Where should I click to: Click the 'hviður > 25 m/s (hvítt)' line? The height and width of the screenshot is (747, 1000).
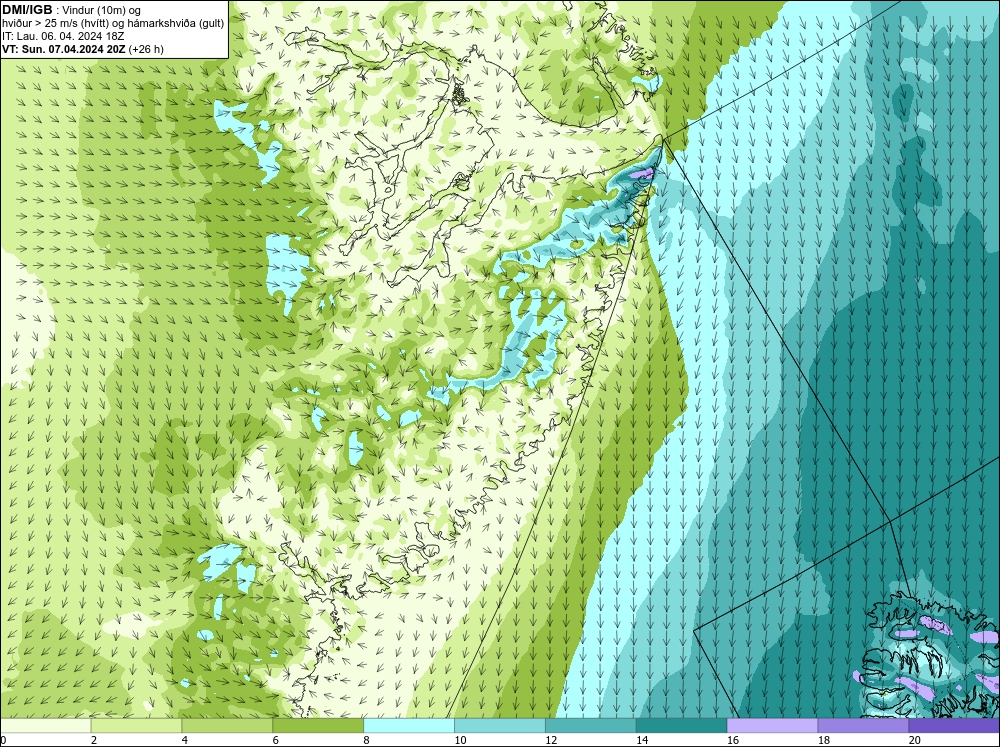click(55, 23)
